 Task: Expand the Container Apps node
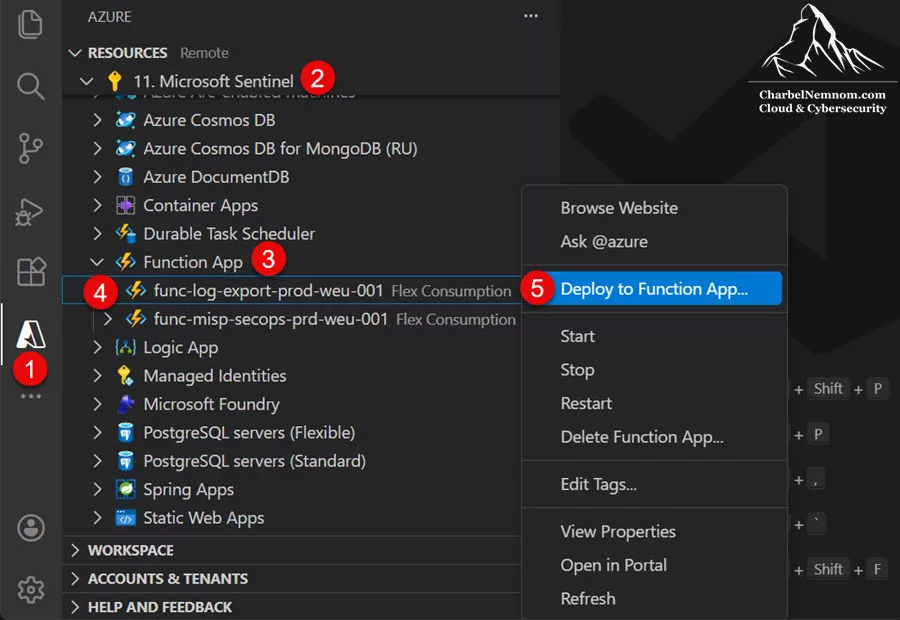[98, 206]
